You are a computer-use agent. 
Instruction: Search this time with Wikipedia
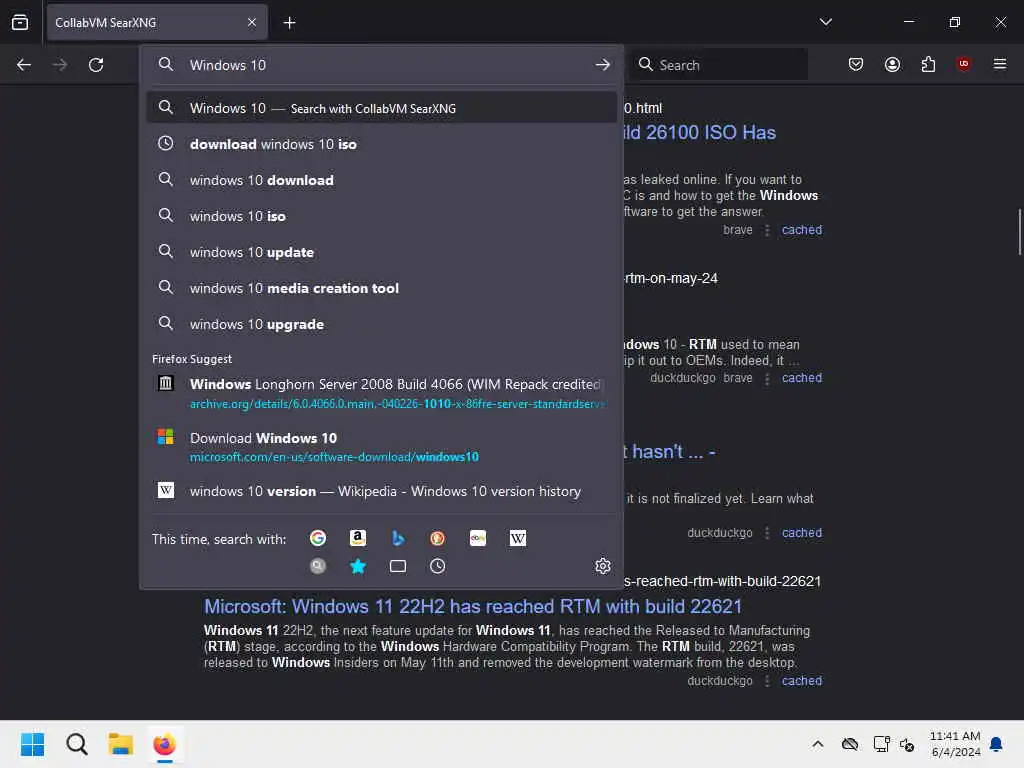point(518,538)
